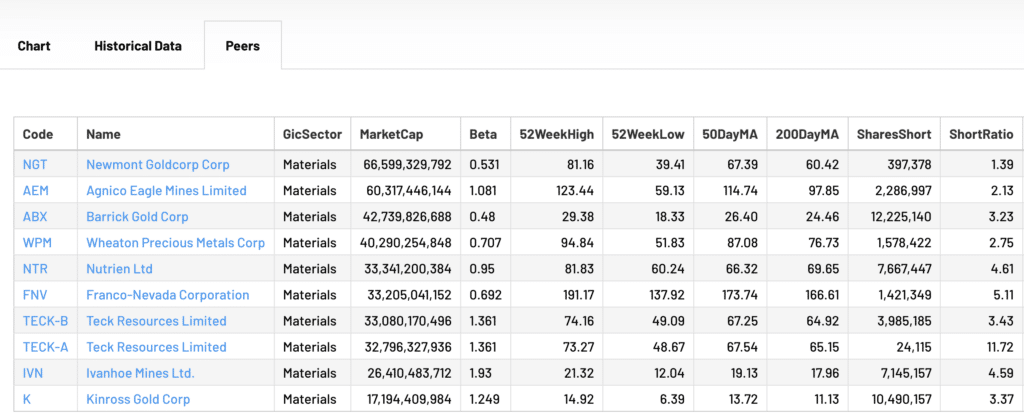1024x413 pixels.
Task: Click the 52WeekHigh column header
Action: pyautogui.click(x=556, y=134)
